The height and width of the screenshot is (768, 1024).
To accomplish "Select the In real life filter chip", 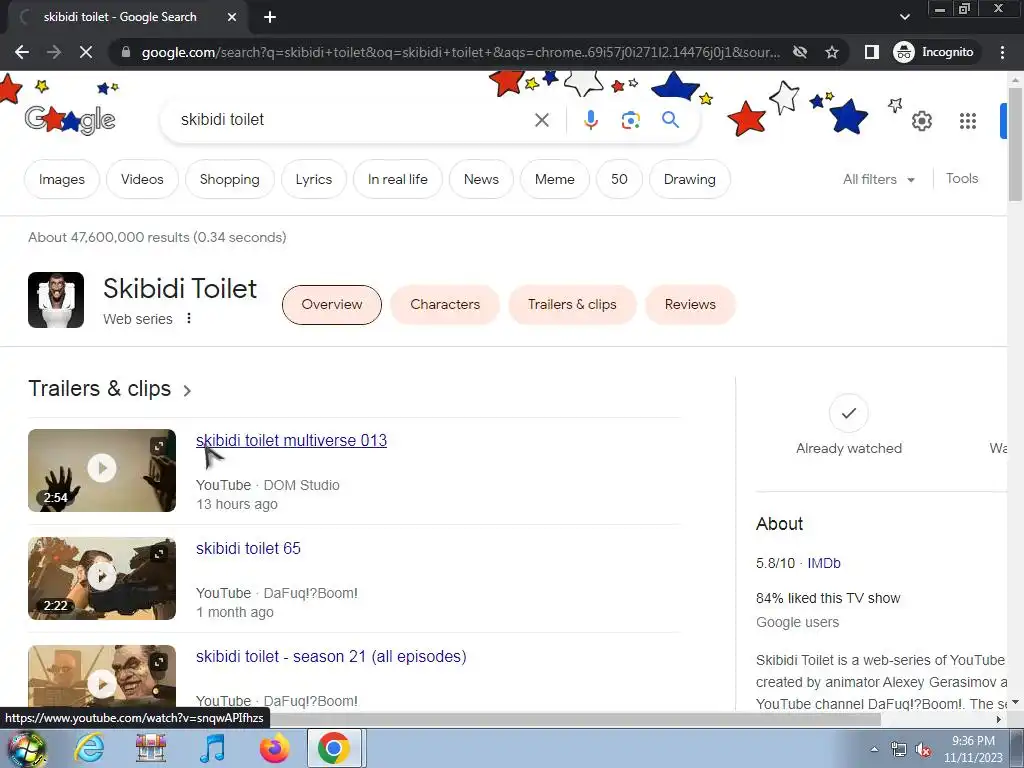I will 398,179.
